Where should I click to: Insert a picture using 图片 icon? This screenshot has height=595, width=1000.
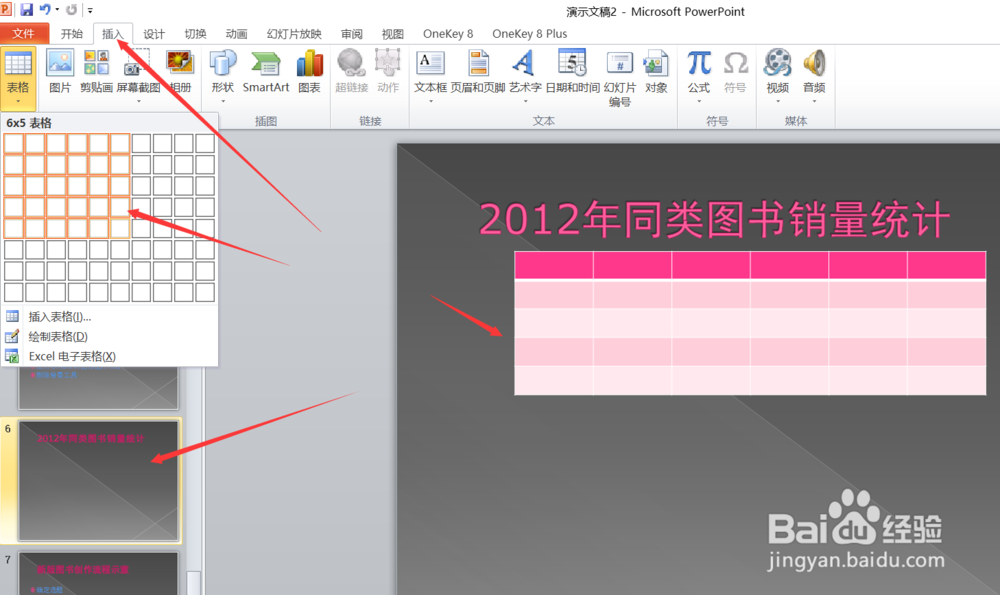pyautogui.click(x=59, y=70)
